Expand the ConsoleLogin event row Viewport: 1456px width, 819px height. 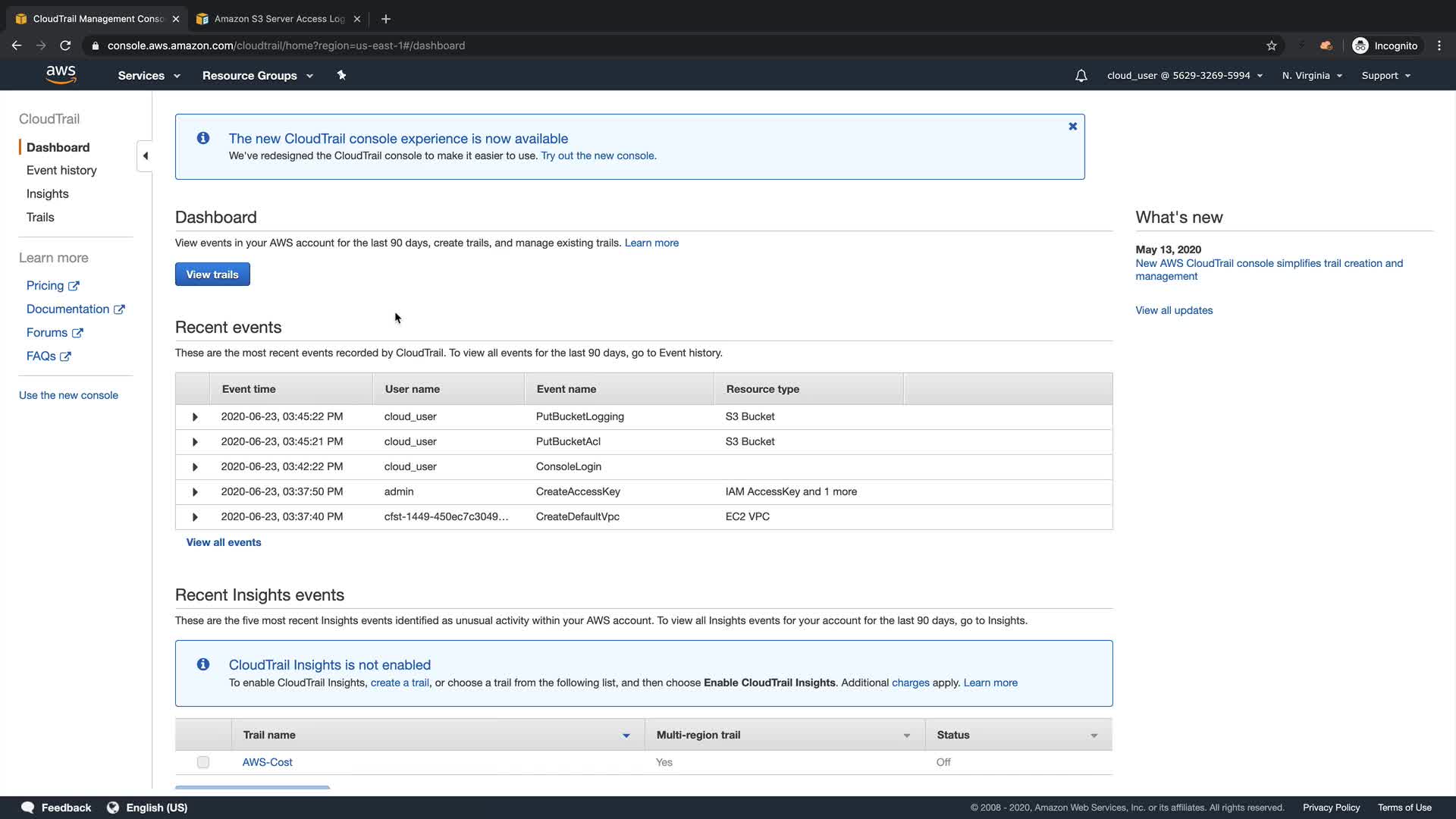click(195, 467)
